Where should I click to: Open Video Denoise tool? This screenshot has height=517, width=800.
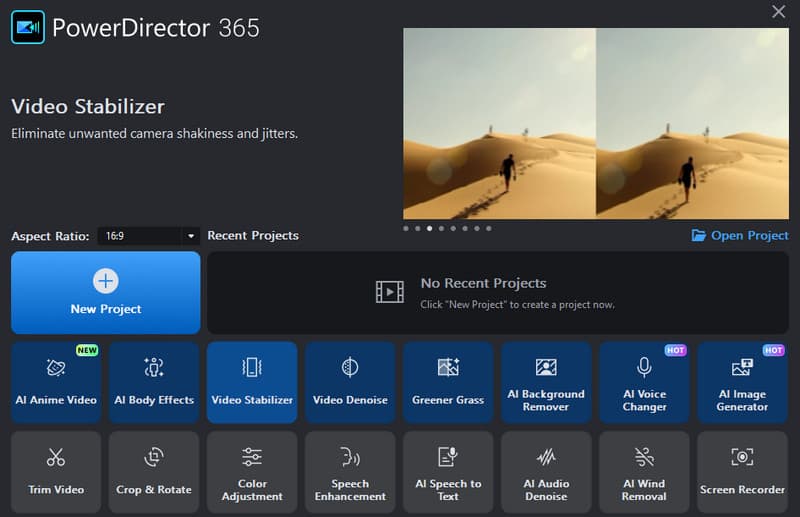pyautogui.click(x=350, y=382)
